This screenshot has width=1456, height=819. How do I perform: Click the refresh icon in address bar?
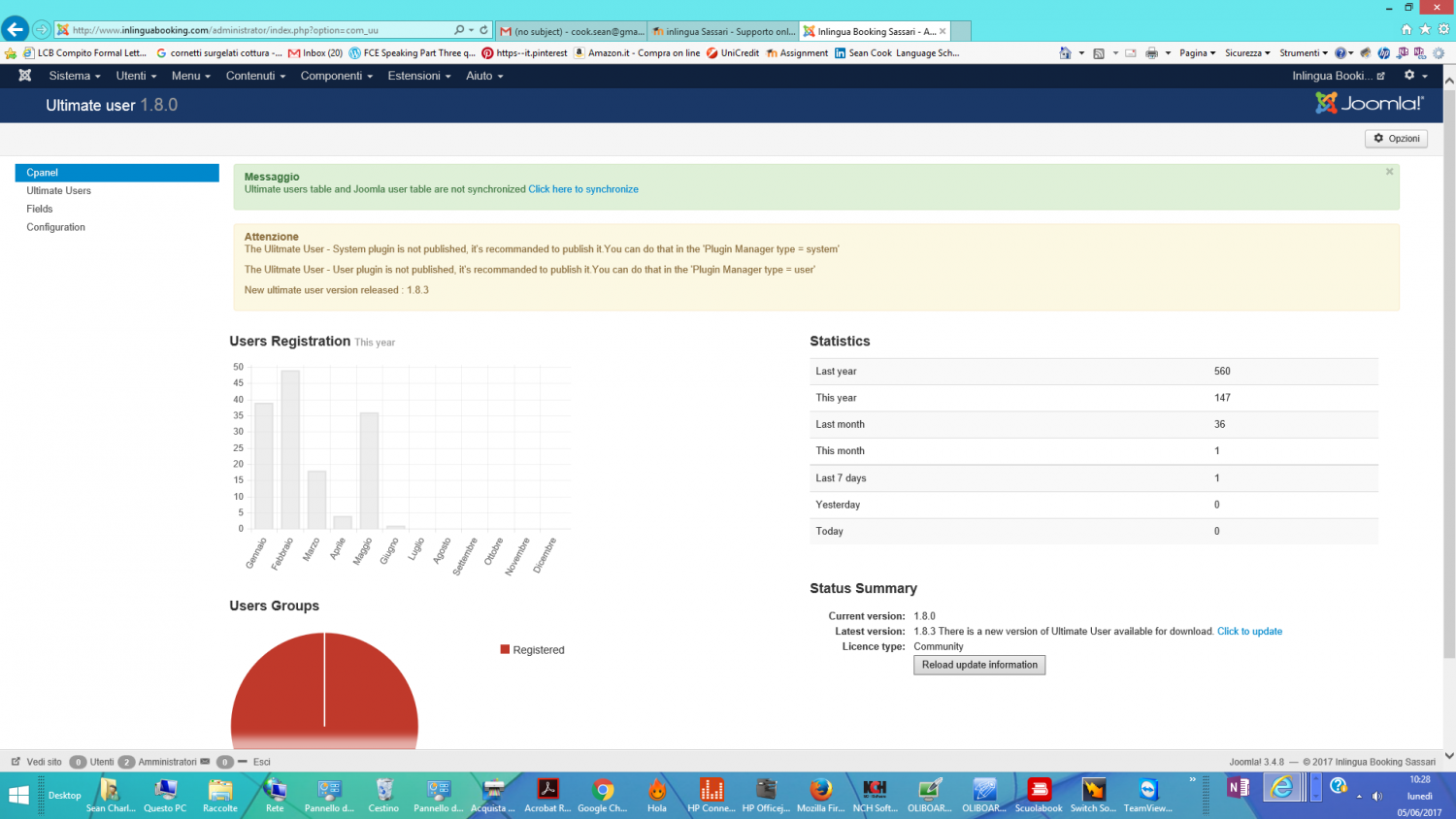coord(483,30)
